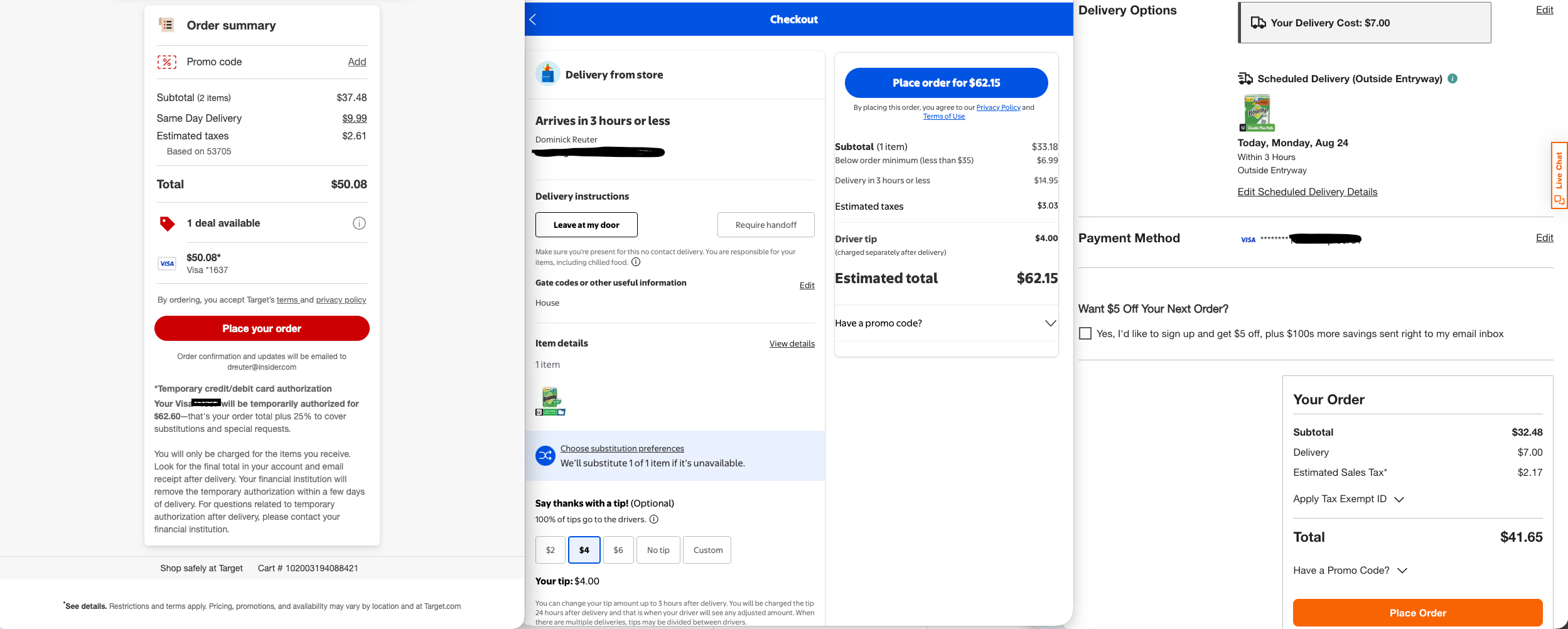Open green info icon beside Scheduled Delivery
This screenshot has height=629, width=1568.
click(1453, 78)
